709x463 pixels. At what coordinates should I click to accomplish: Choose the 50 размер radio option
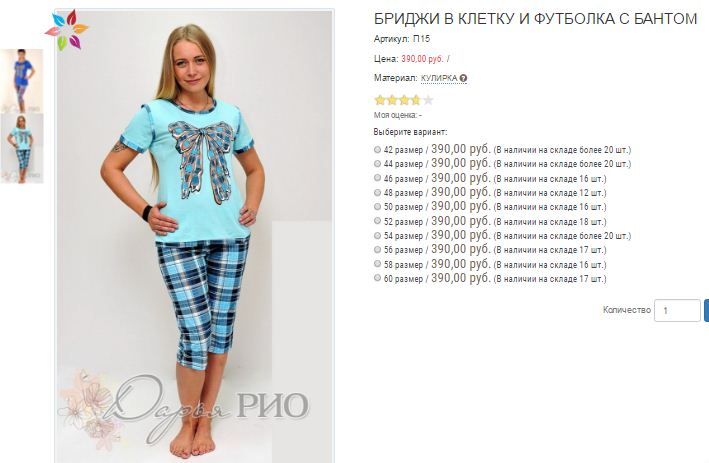tap(378, 207)
